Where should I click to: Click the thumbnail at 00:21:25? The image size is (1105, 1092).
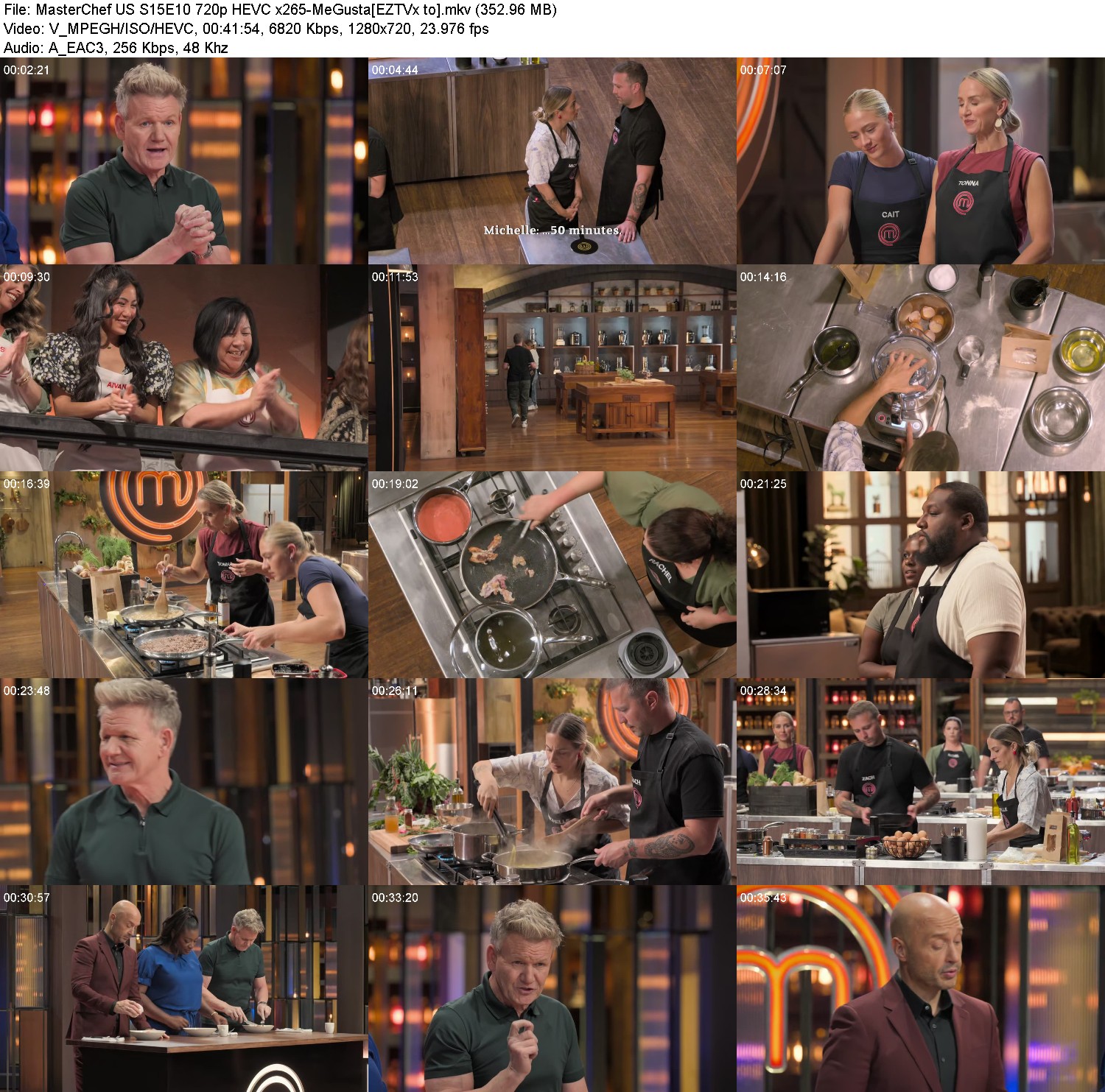pyautogui.click(x=921, y=575)
